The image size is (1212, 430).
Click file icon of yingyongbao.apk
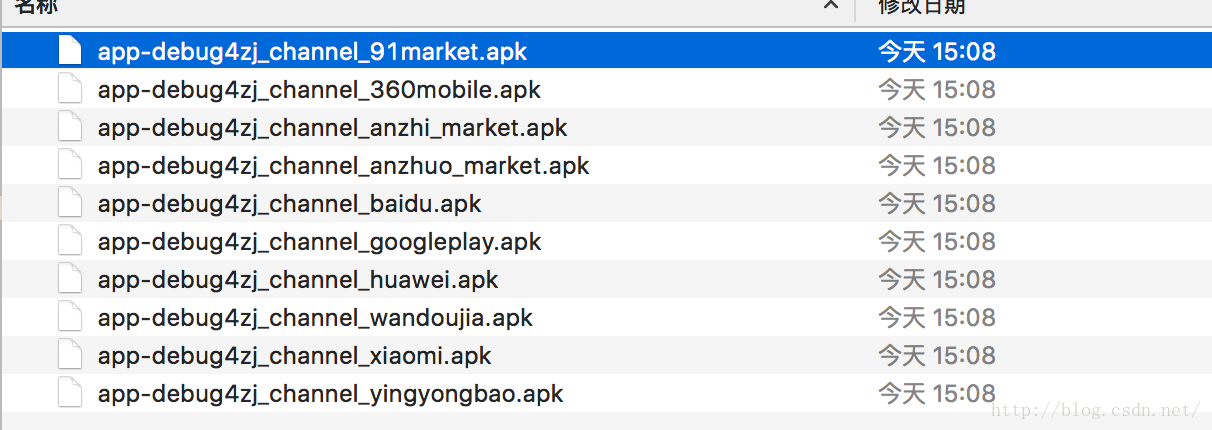click(70, 393)
